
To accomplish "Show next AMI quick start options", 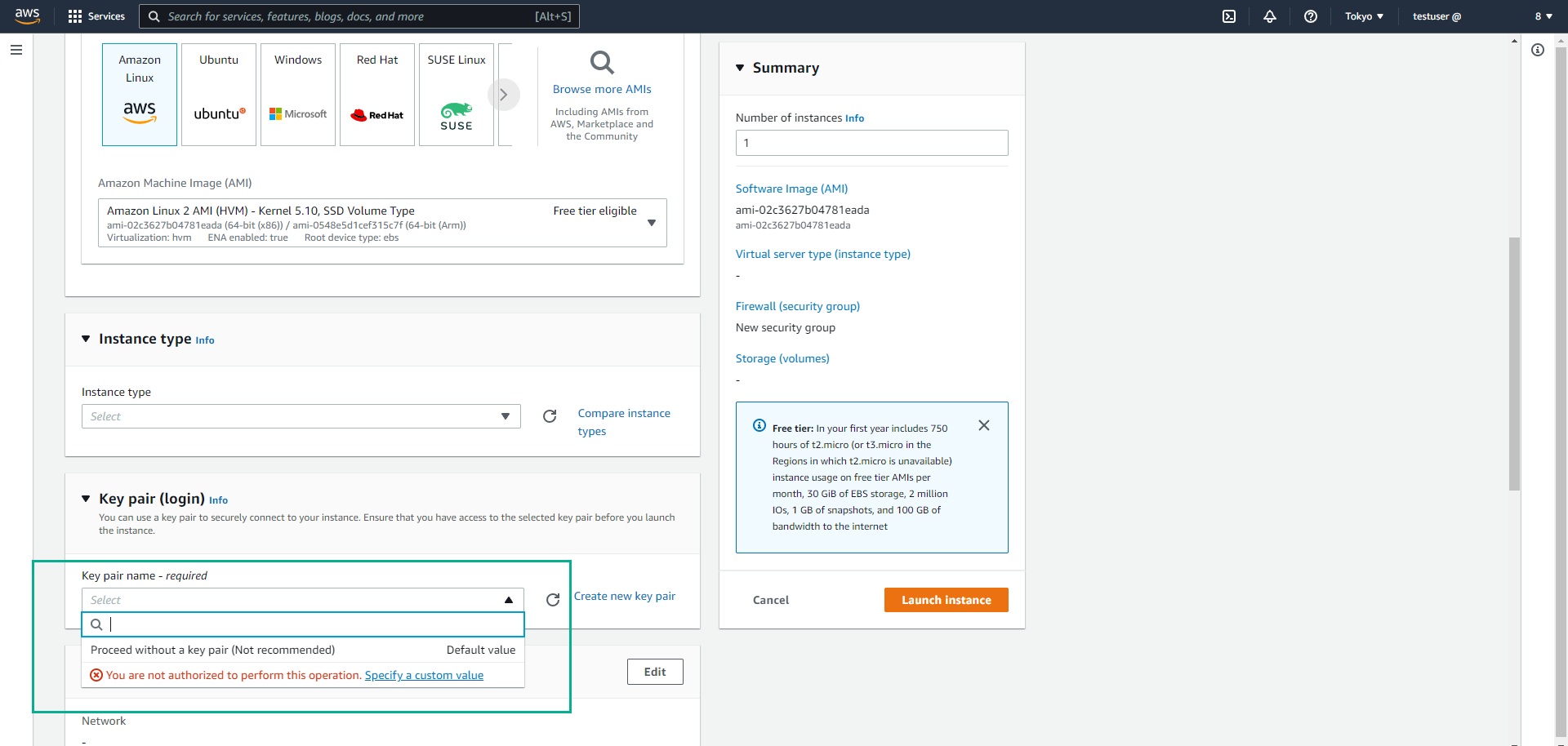I will pos(504,95).
